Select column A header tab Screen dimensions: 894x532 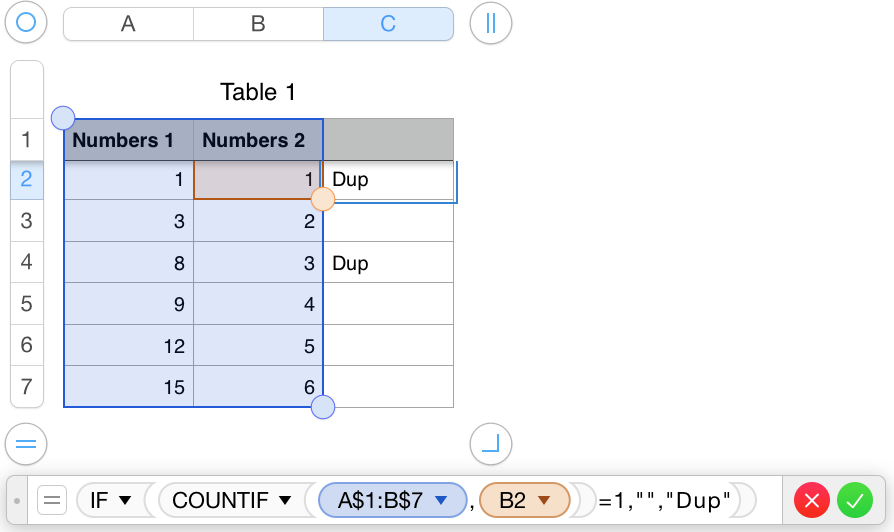(128, 24)
